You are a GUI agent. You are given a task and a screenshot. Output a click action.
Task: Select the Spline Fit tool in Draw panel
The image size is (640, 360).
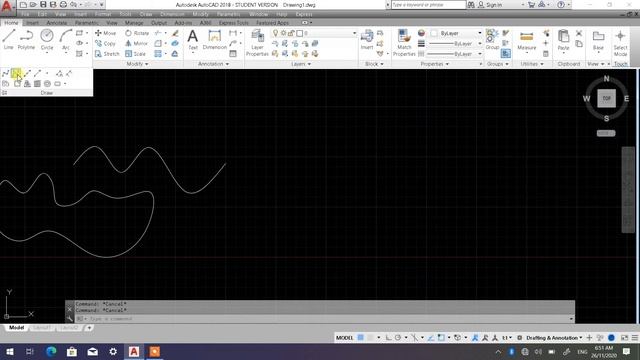click(x=5, y=73)
